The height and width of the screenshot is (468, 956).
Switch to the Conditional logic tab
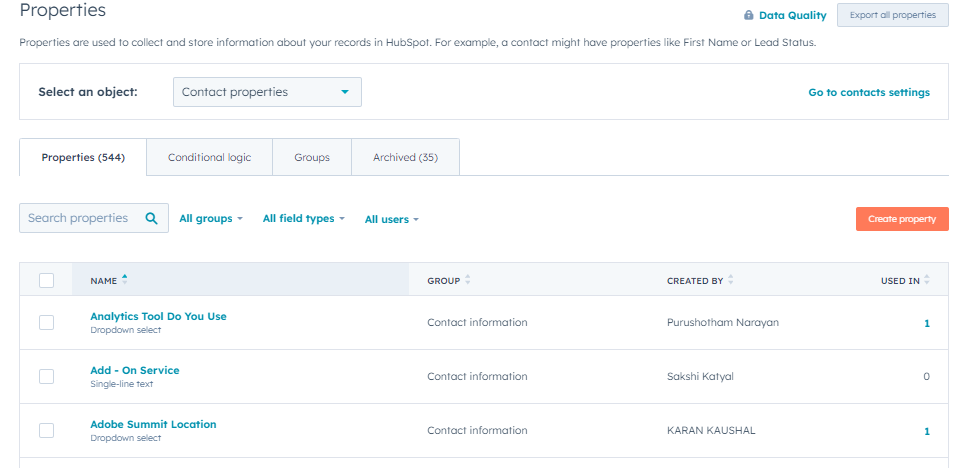pos(209,157)
